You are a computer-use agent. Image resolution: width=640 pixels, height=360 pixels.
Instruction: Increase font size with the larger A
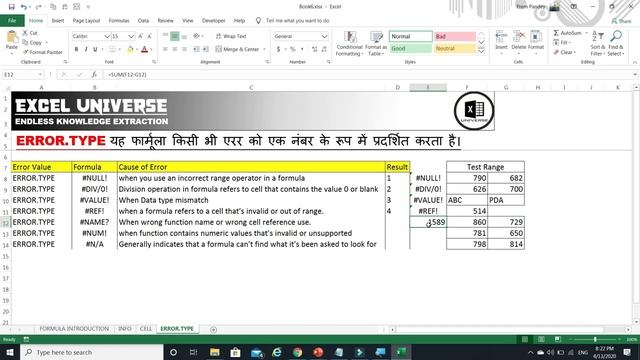(140, 36)
